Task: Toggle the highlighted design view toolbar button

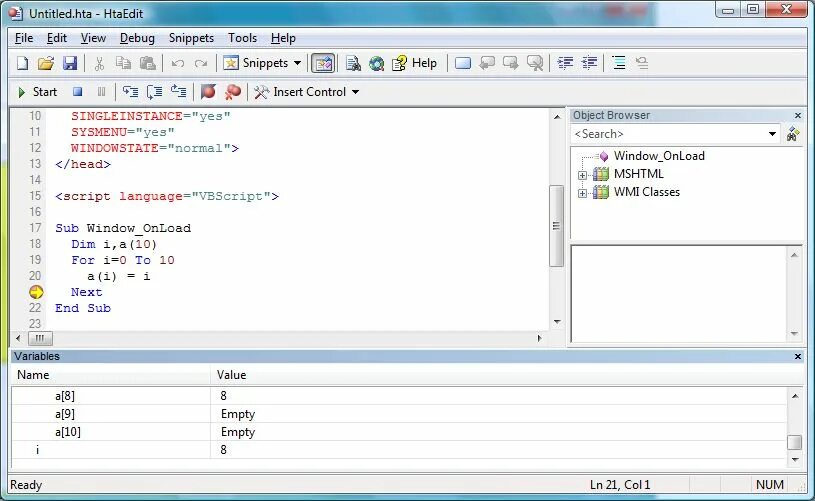Action: click(x=323, y=63)
